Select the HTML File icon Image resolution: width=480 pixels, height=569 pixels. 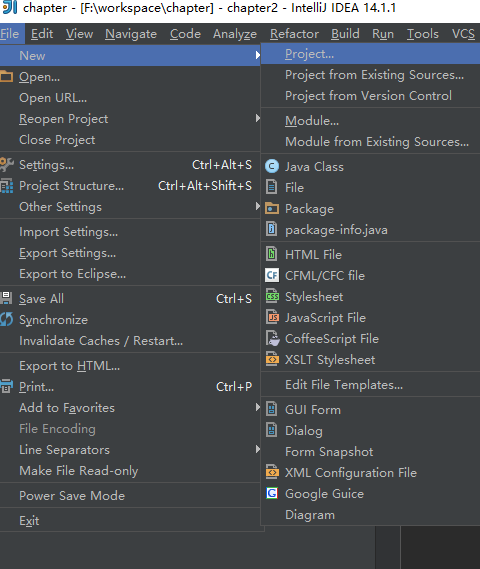click(272, 254)
